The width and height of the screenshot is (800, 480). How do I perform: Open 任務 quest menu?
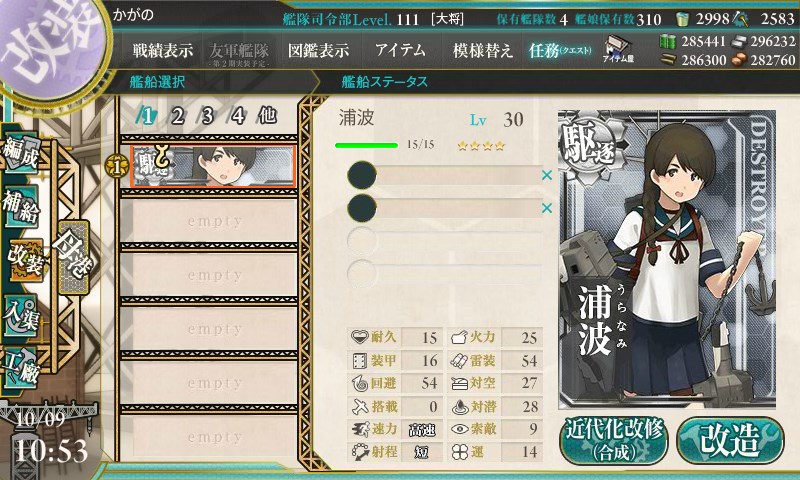click(560, 50)
